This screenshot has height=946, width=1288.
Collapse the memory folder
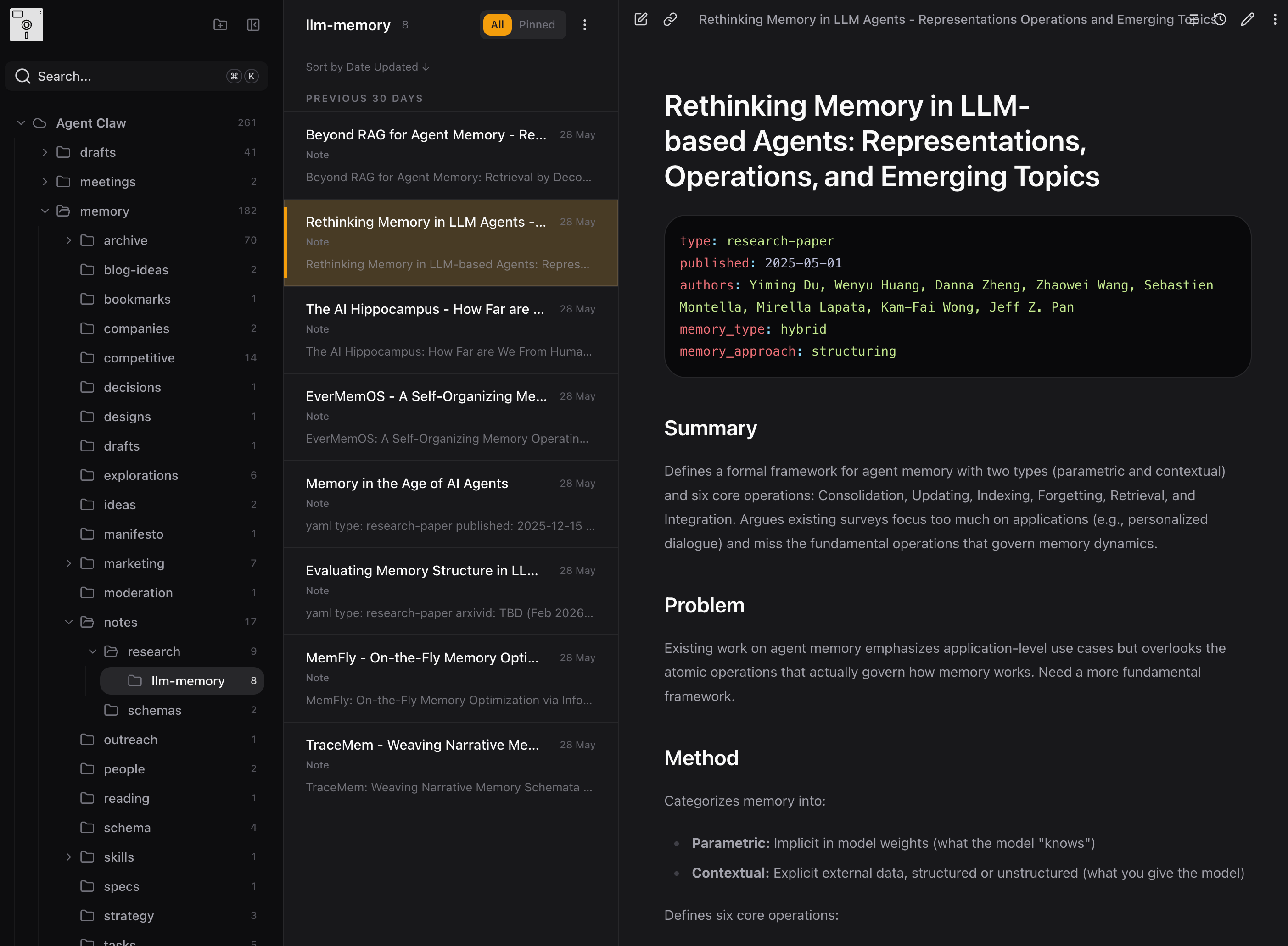point(45,211)
